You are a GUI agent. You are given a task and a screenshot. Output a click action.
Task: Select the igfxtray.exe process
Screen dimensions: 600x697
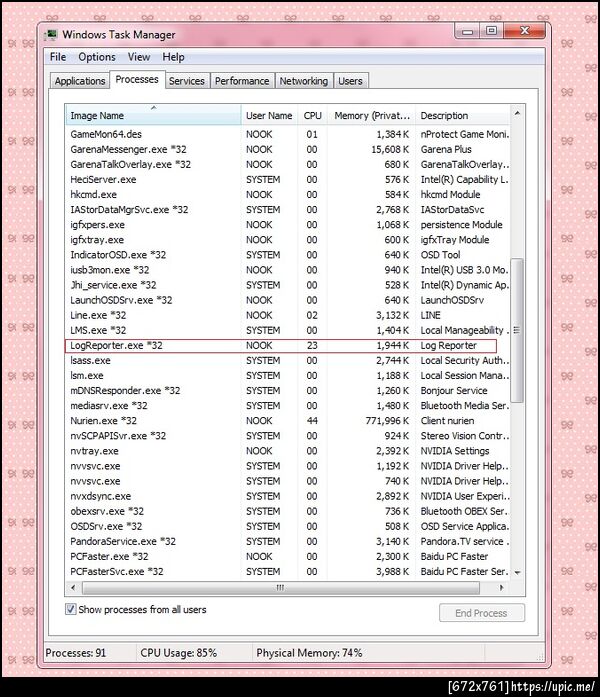point(288,240)
